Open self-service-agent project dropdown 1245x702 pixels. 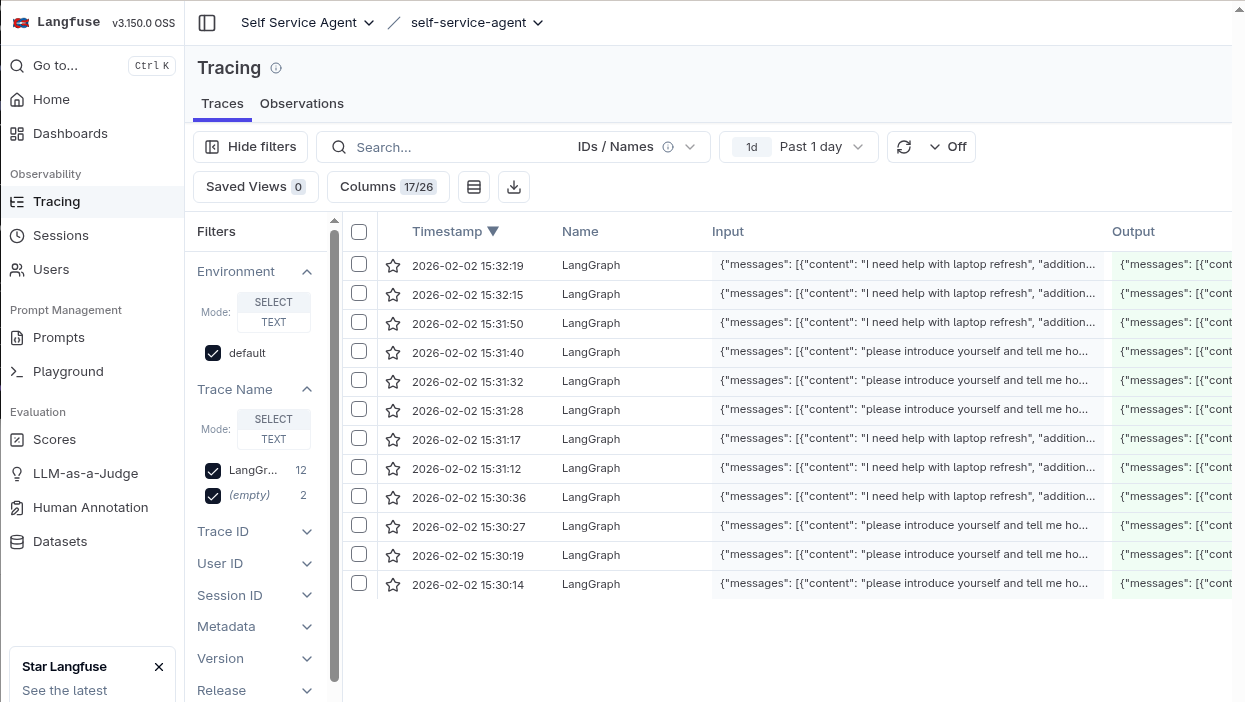pos(477,22)
